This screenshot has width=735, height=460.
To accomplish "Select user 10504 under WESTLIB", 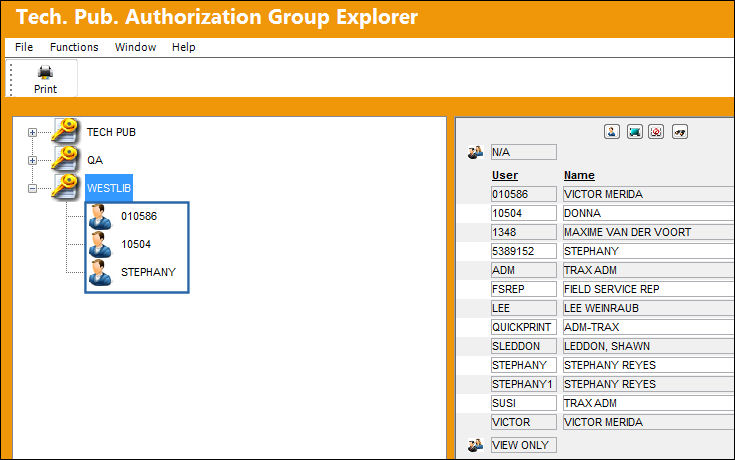I will click(x=136, y=245).
